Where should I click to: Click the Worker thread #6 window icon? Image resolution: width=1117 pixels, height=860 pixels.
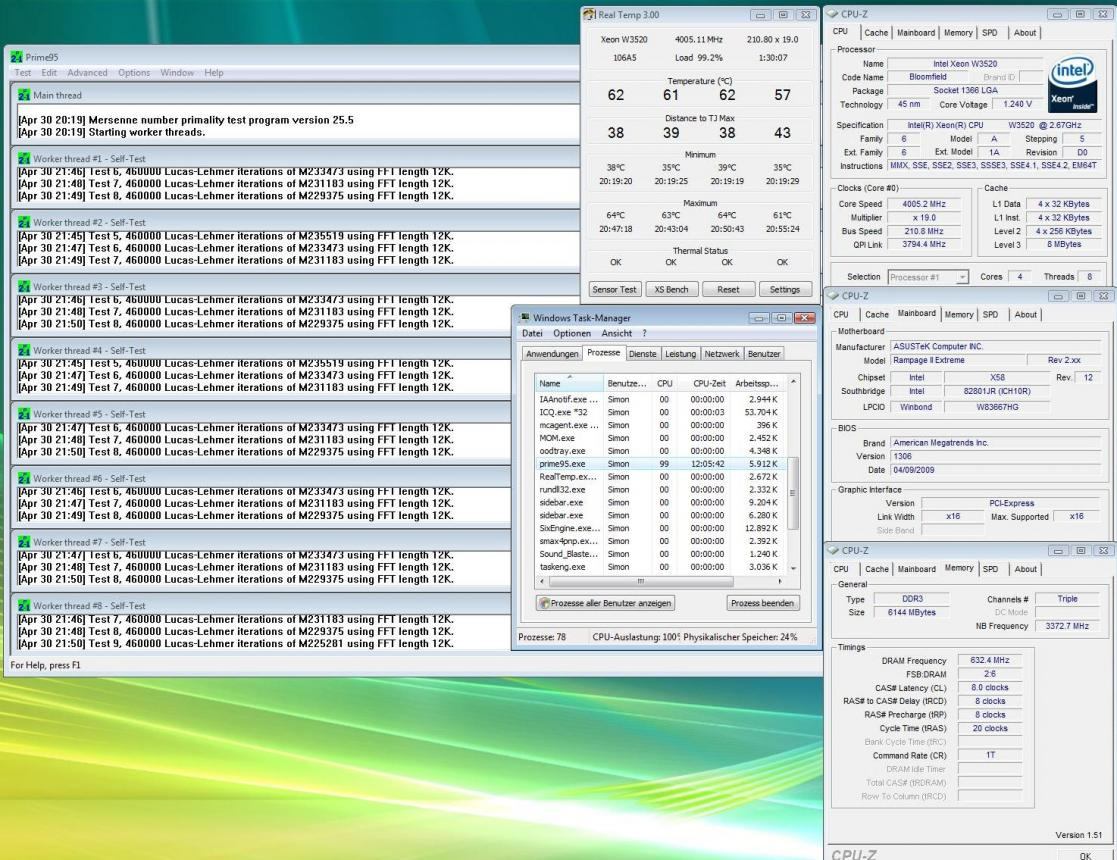click(x=24, y=478)
